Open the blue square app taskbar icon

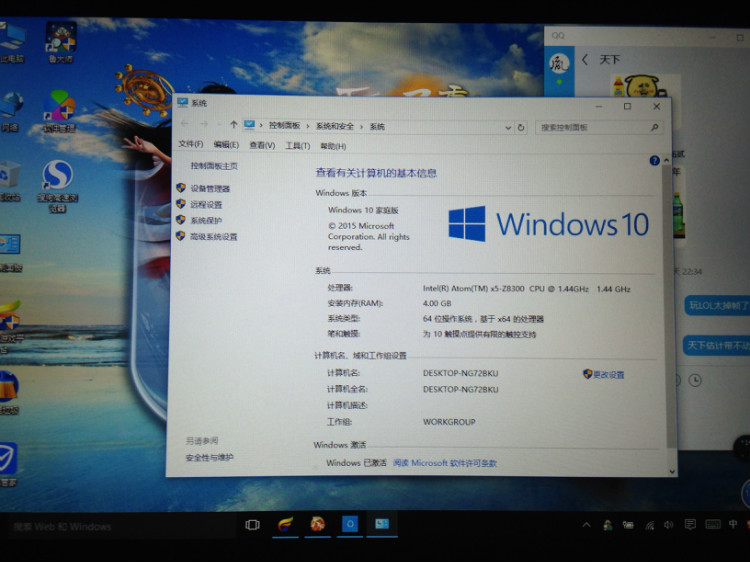pyautogui.click(x=350, y=524)
